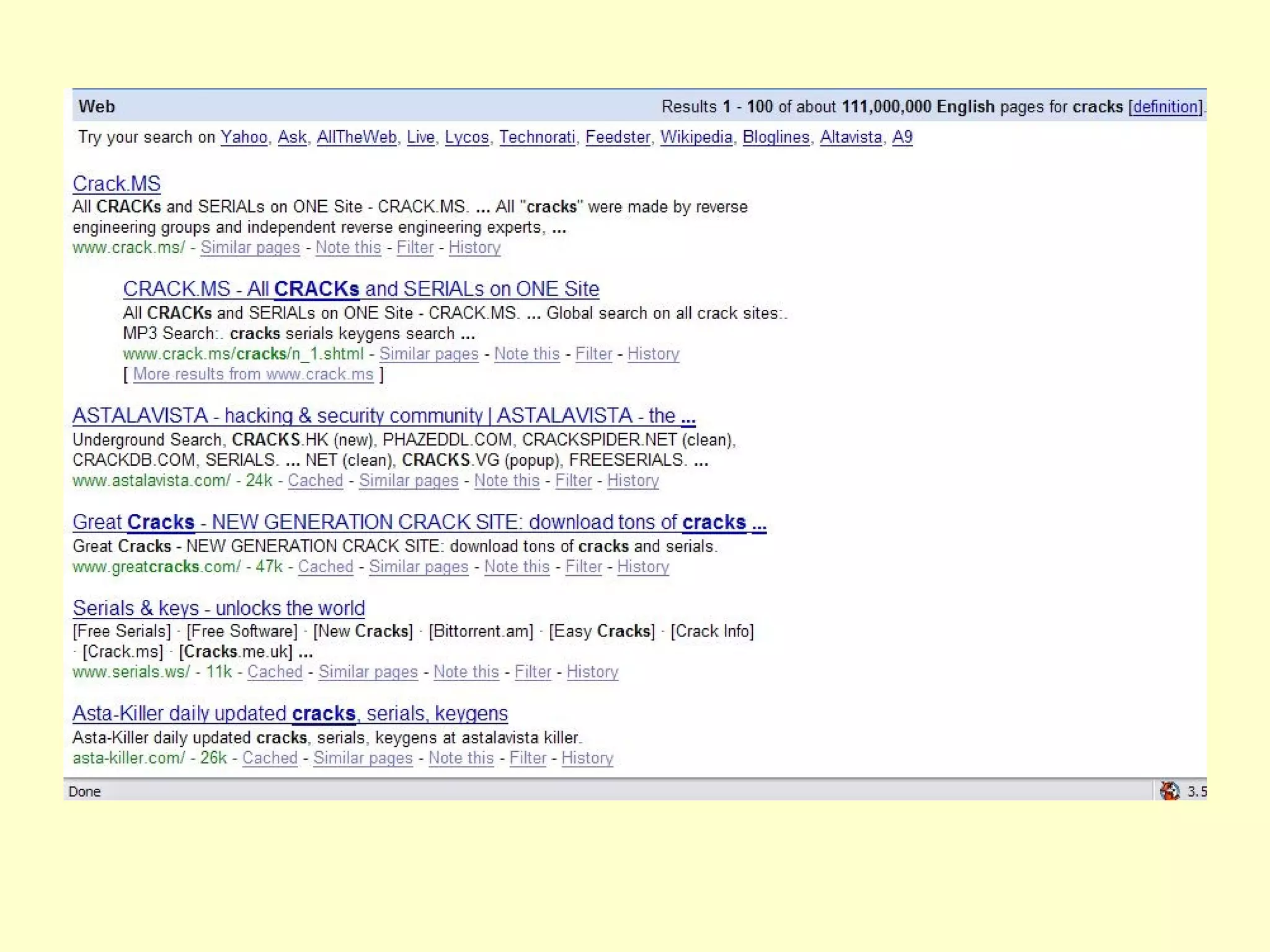The width and height of the screenshot is (1270, 952).
Task: Click Similar pages under www.crack.ms/ result
Action: click(x=250, y=247)
